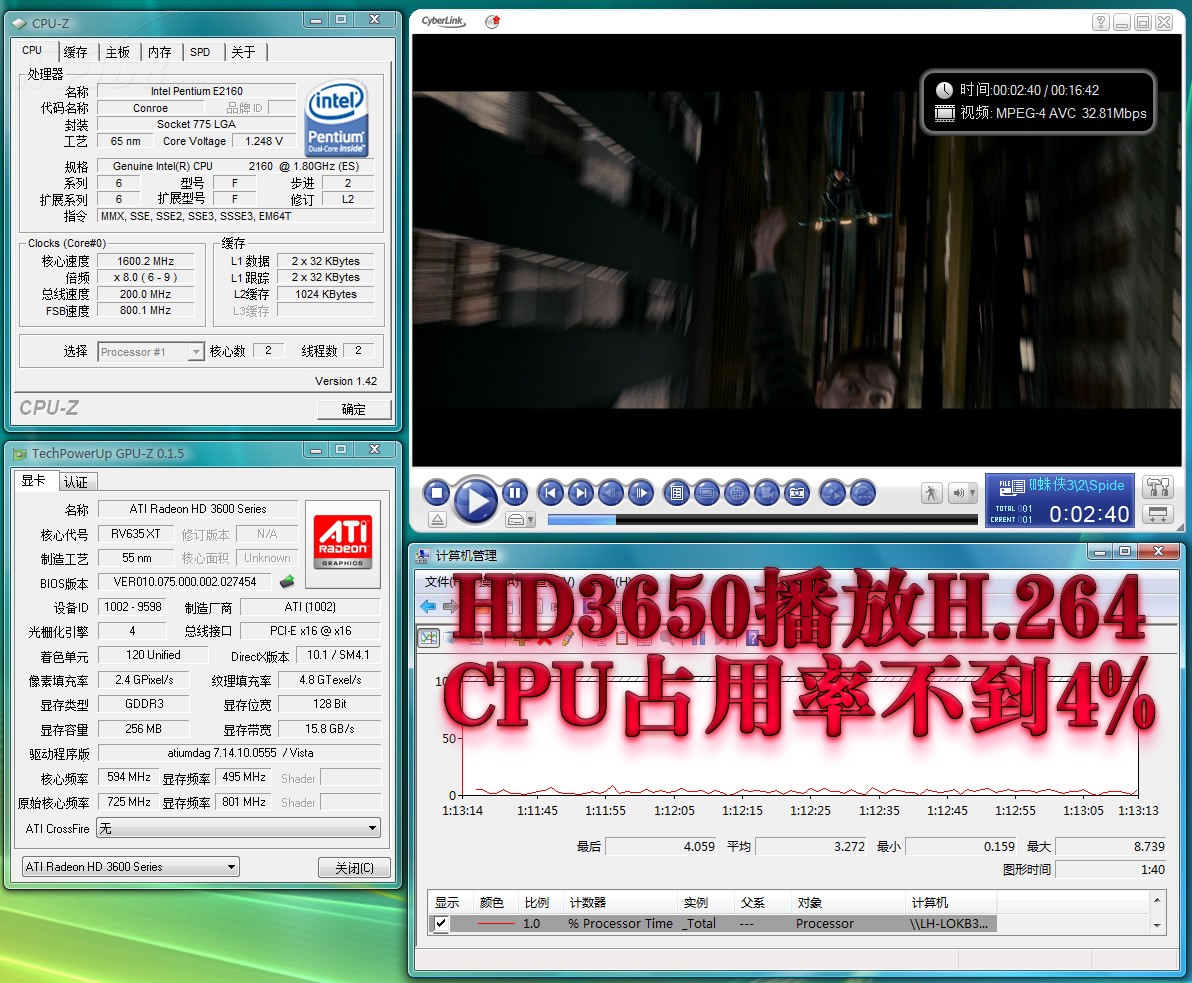Open the player Help question-mark icon
1192x983 pixels.
tap(1101, 22)
